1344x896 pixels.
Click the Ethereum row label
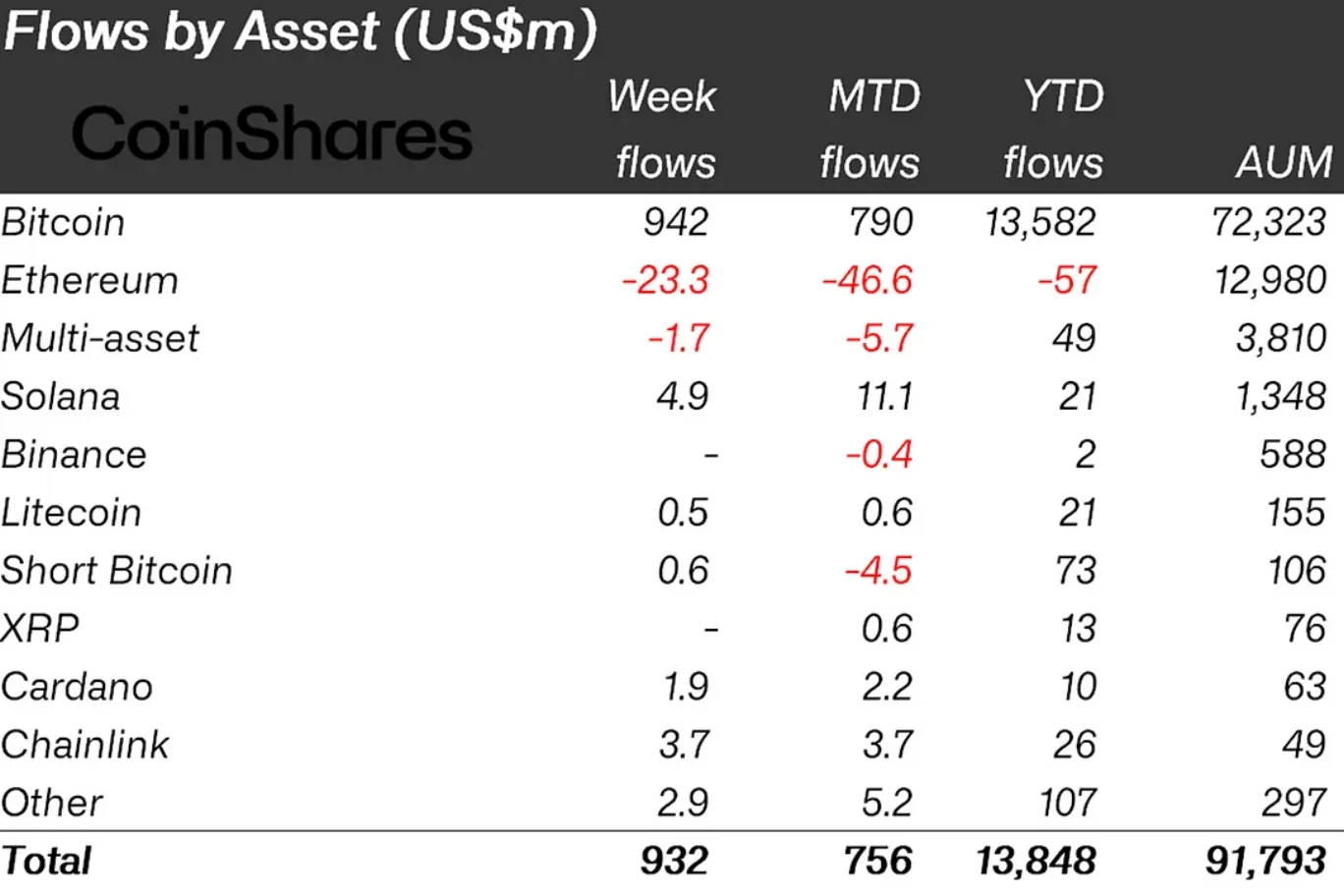(89, 280)
